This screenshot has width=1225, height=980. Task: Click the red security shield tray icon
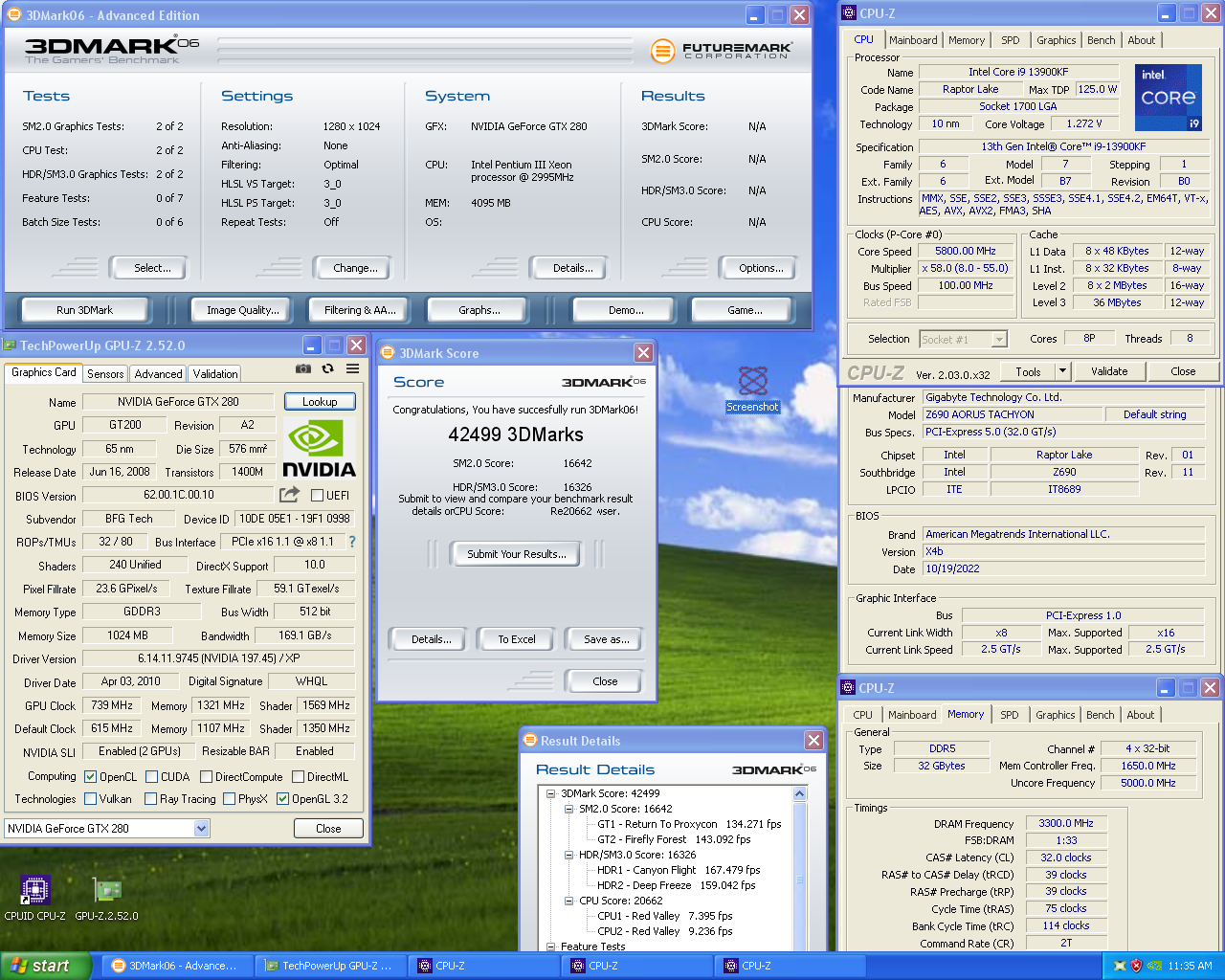1137,966
